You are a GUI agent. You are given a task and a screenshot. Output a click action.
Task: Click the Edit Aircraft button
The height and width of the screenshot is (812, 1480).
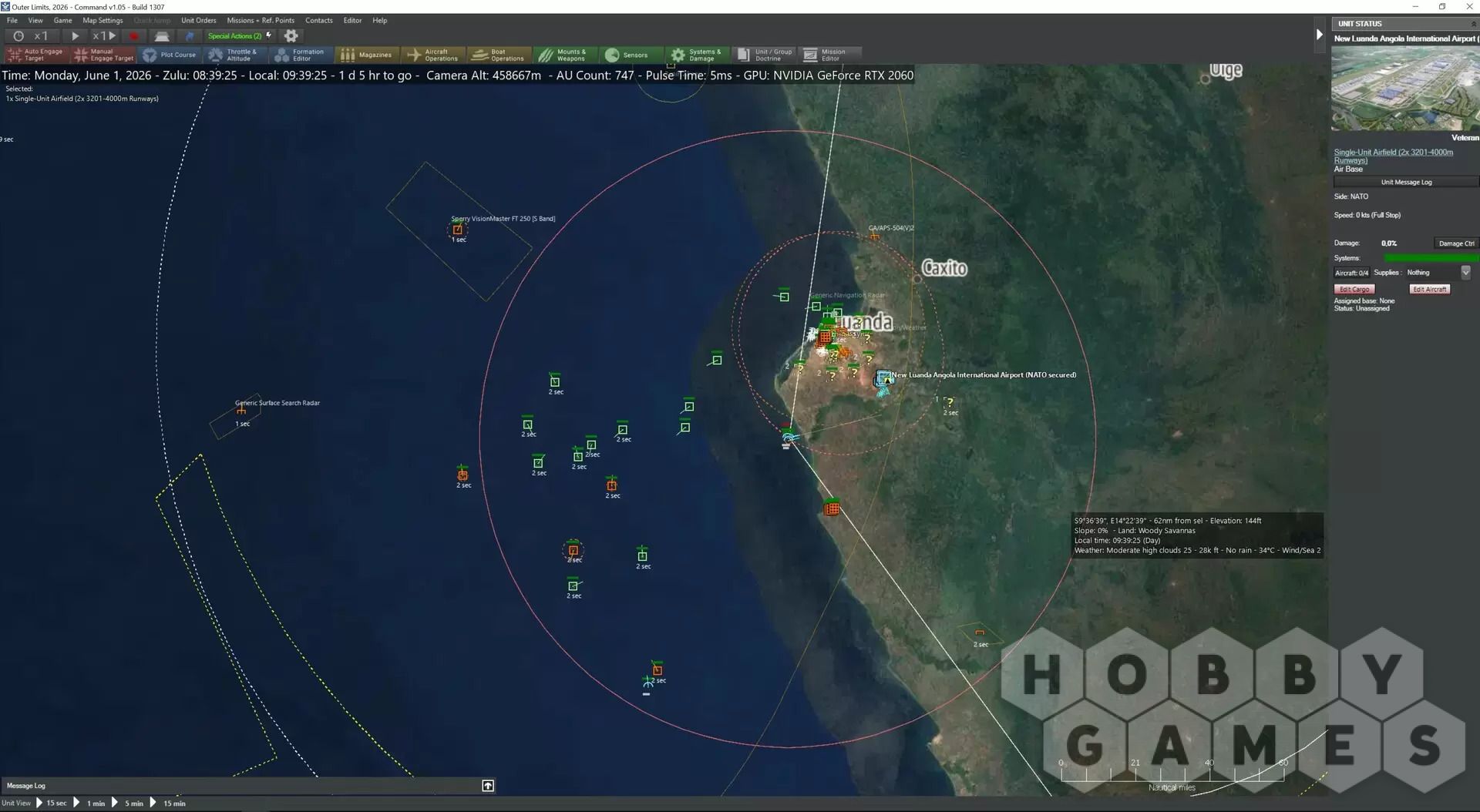tap(1430, 290)
